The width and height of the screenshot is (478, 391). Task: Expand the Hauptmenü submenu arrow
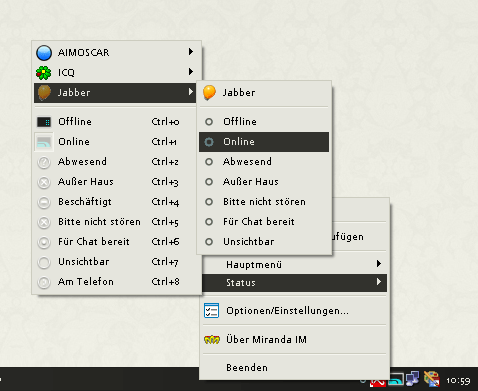[x=379, y=264]
